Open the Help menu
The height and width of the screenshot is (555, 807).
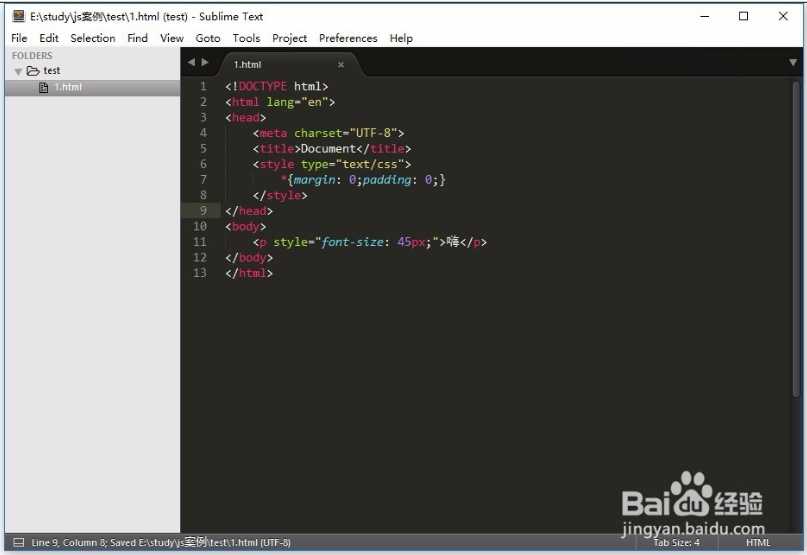coord(401,38)
